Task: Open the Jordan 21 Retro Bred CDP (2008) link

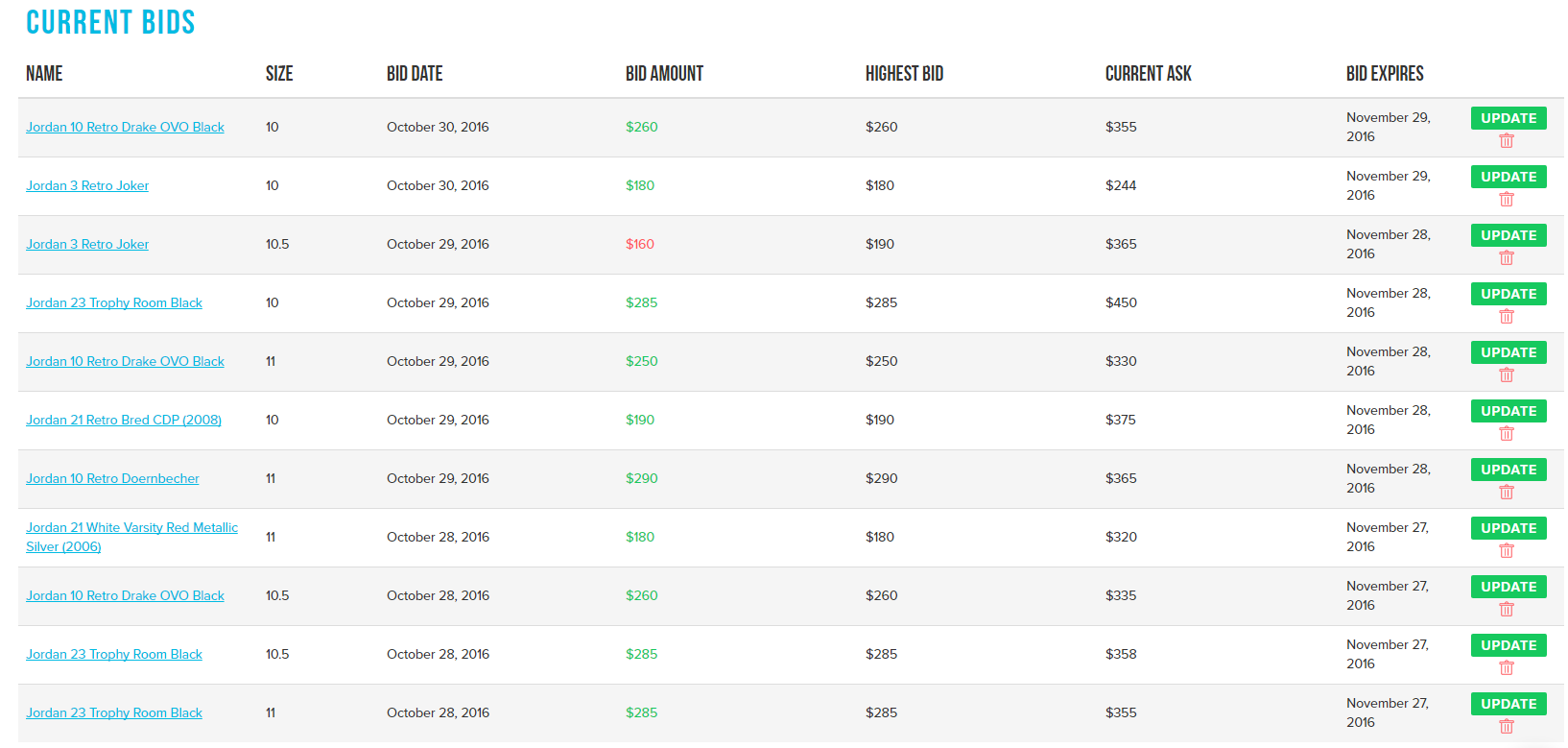Action: tap(123, 420)
